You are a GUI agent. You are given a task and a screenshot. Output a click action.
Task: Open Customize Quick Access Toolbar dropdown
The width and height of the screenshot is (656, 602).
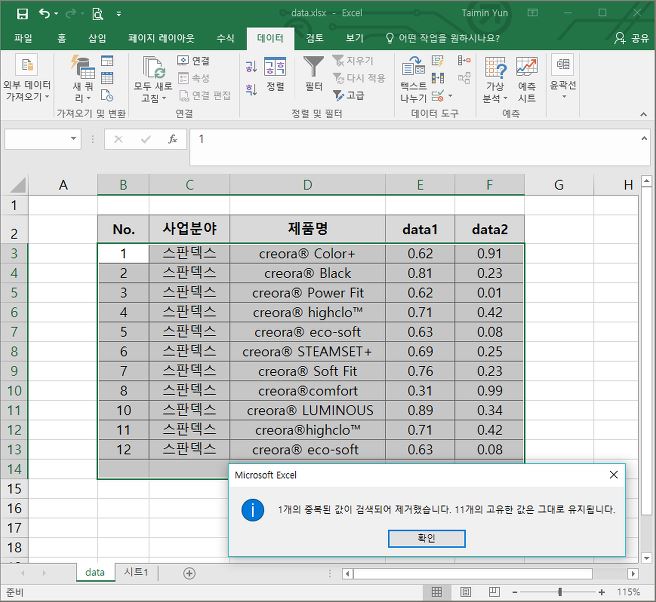119,14
